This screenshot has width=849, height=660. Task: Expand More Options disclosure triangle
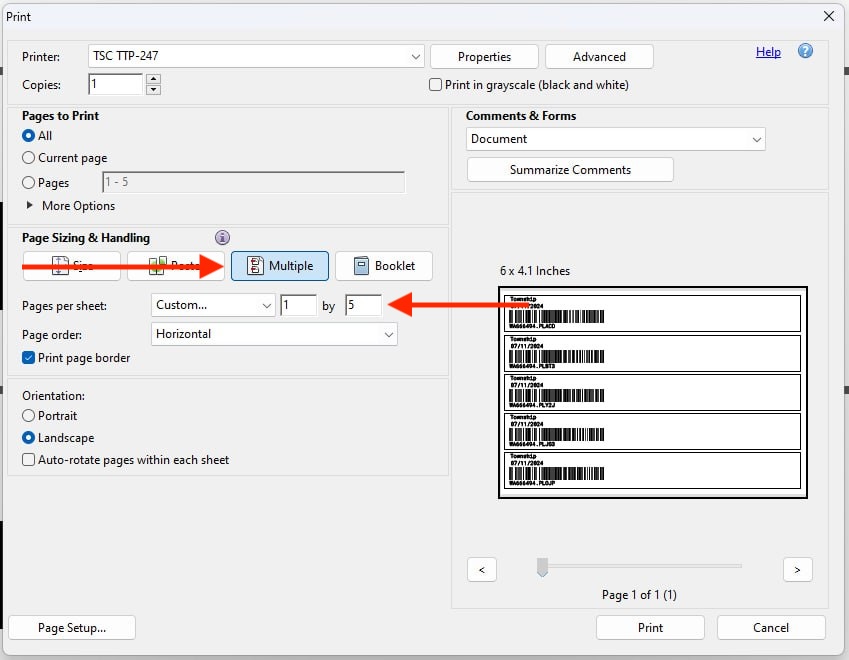[30, 205]
